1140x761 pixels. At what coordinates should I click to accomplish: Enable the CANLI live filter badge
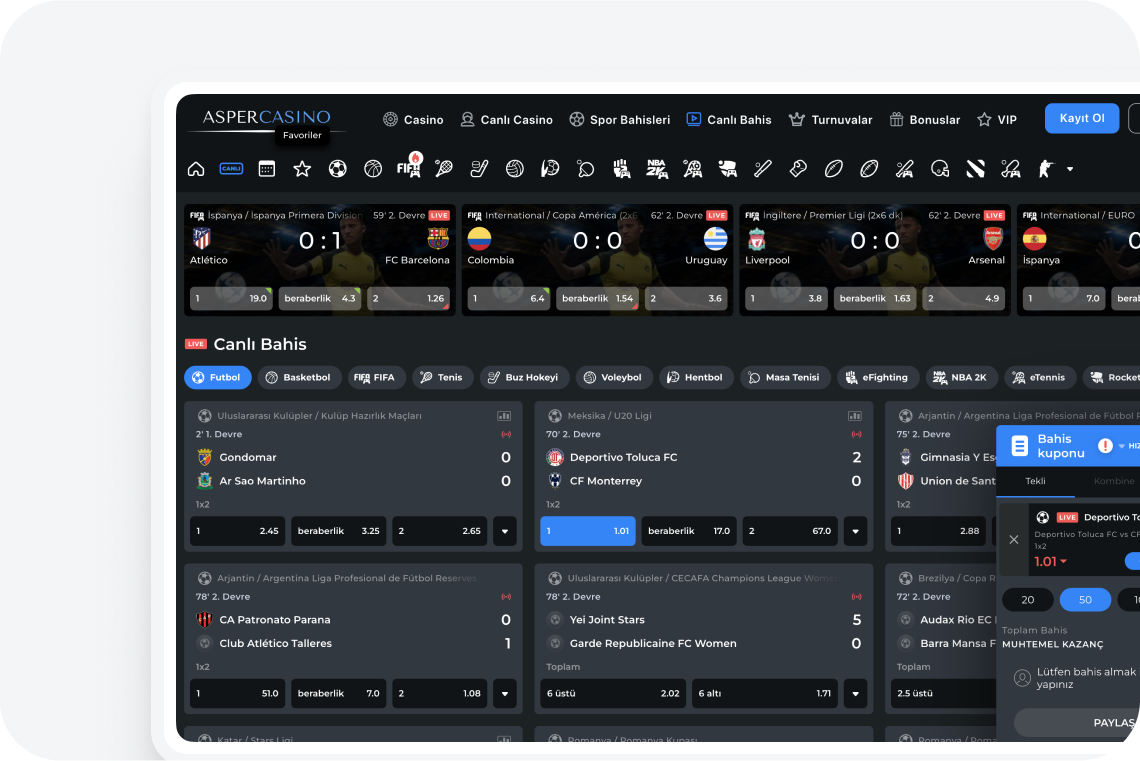(x=231, y=168)
